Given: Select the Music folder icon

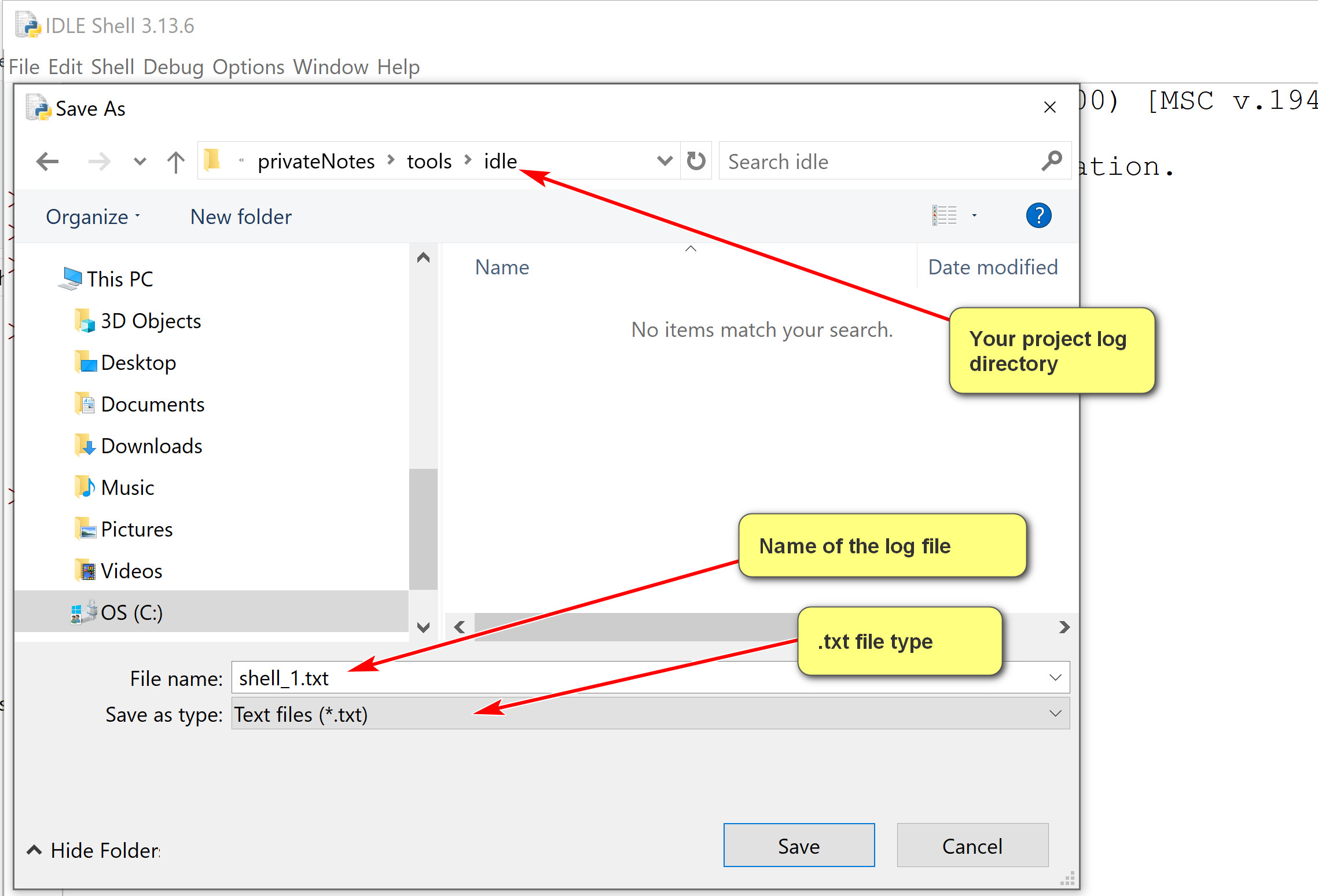Looking at the screenshot, I should click(x=85, y=487).
